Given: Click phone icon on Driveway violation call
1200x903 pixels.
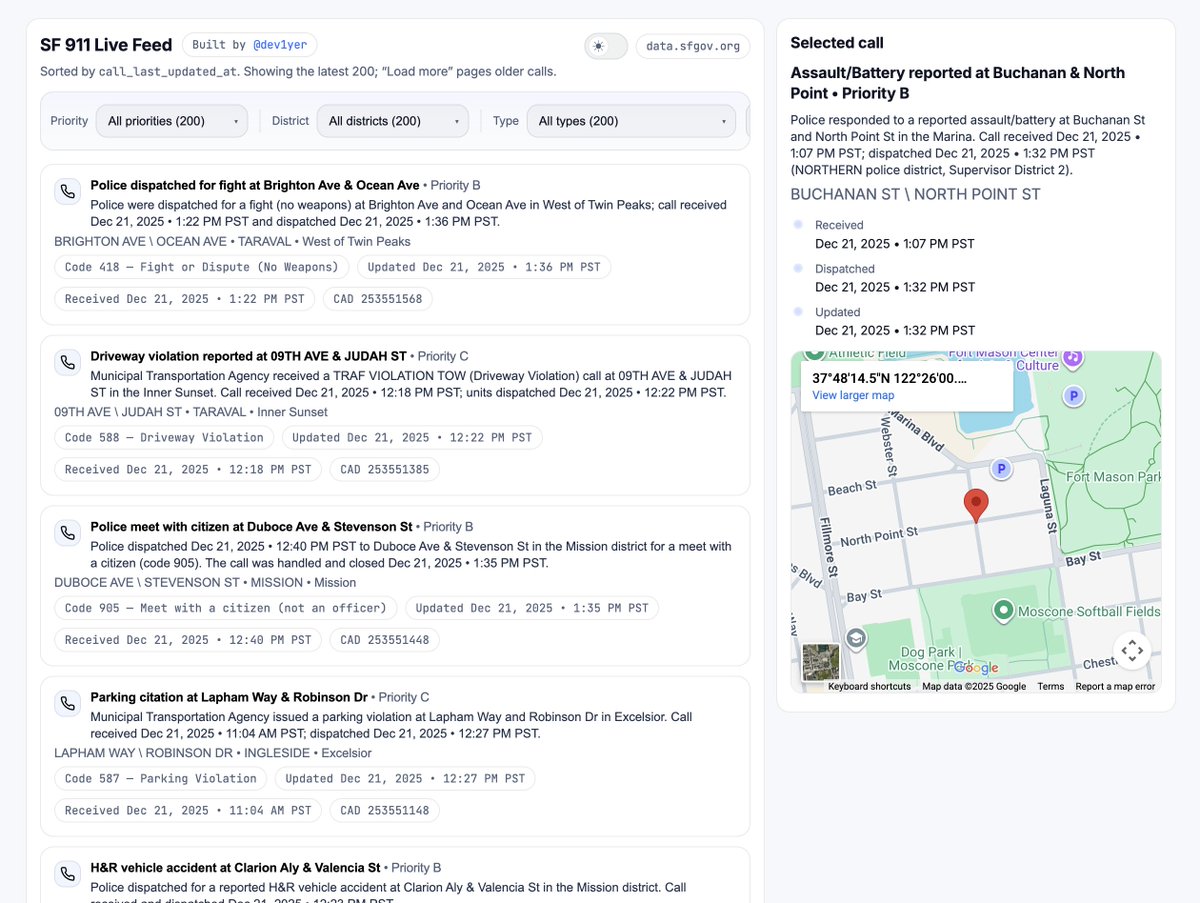Looking at the screenshot, I should pos(67,362).
